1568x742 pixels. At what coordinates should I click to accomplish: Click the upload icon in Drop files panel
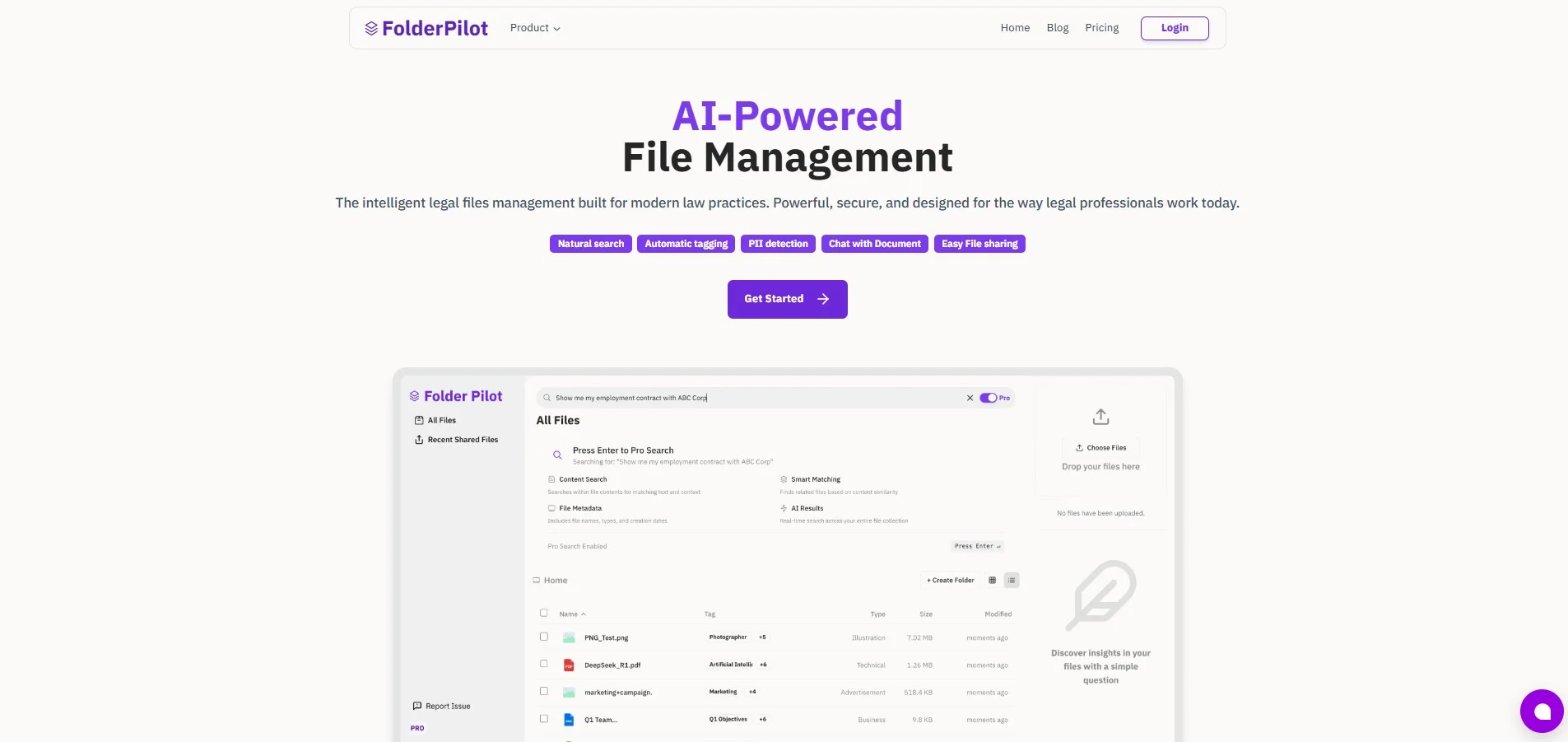1100,417
